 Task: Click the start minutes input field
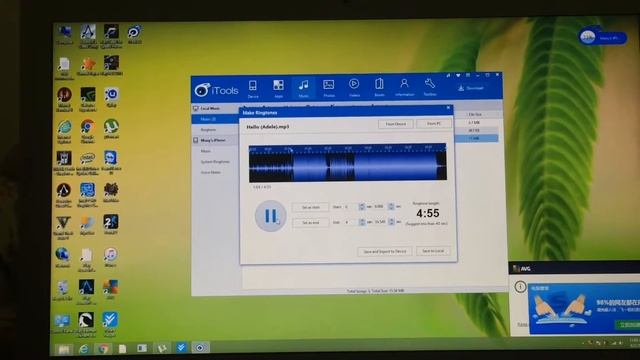pos(350,207)
